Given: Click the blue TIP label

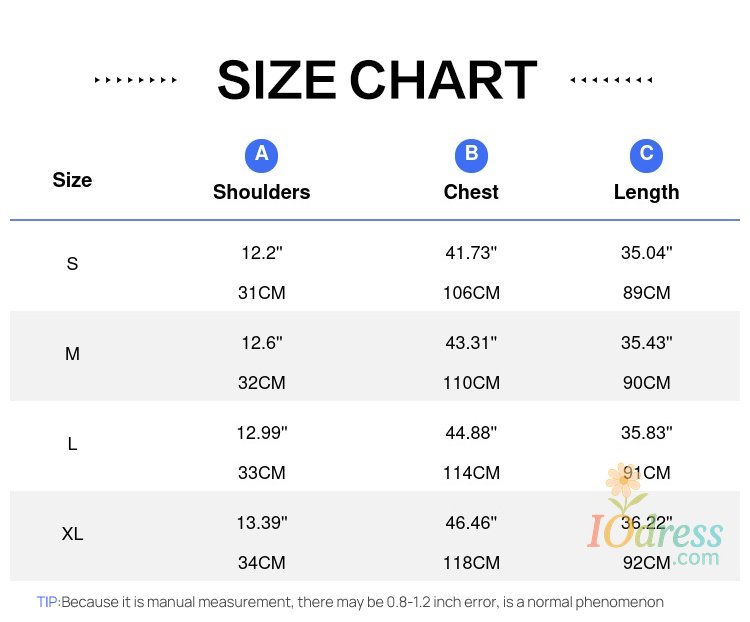Looking at the screenshot, I should coord(48,602).
